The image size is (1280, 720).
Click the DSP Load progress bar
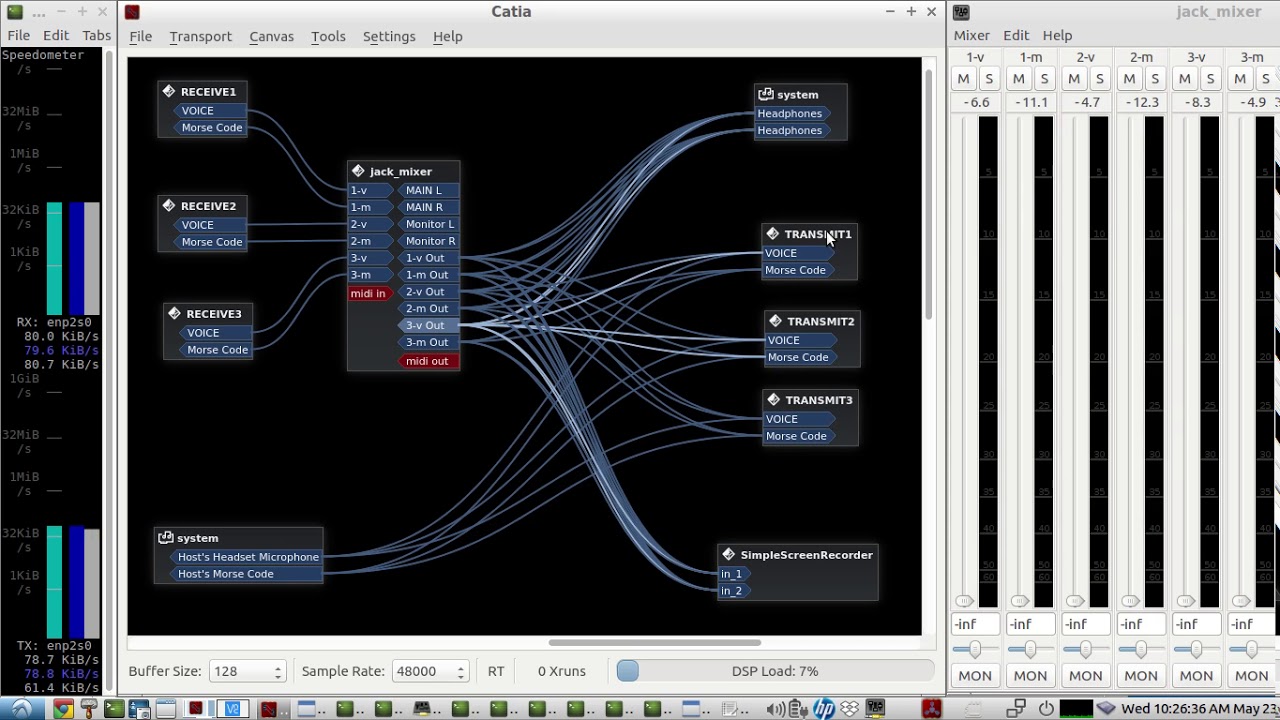(x=774, y=671)
